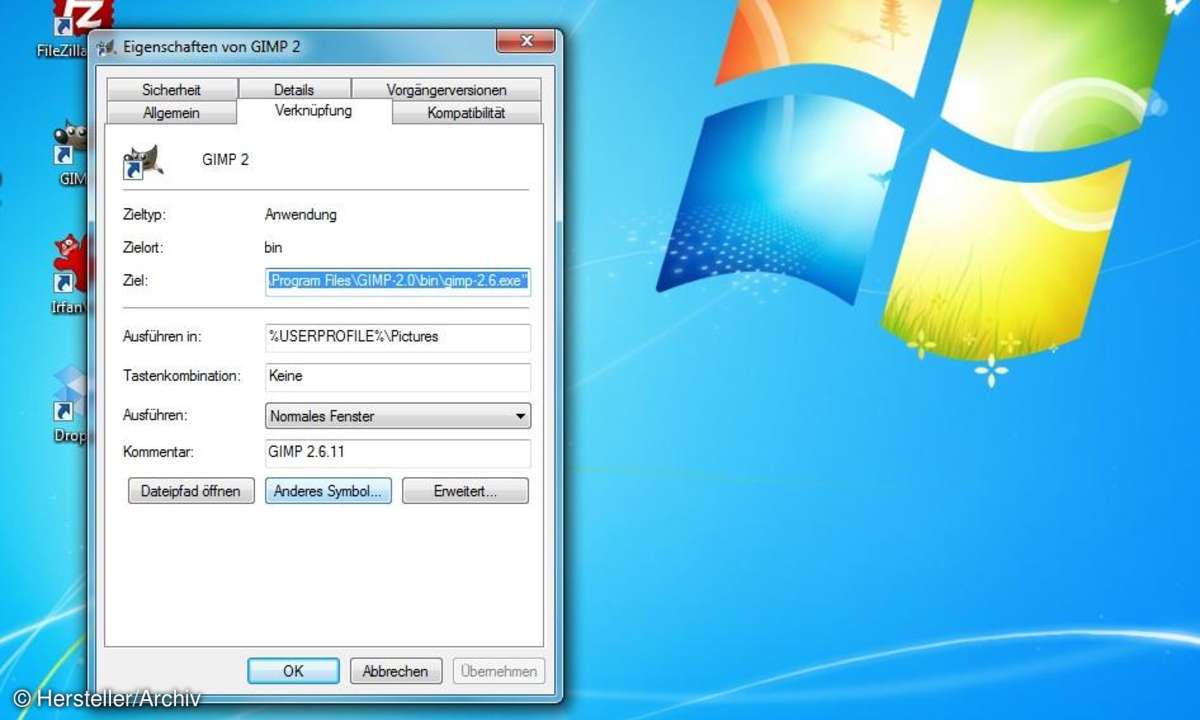Click the title bar icon of Eigenschaften dialog
The width and height of the screenshot is (1200, 720).
tap(107, 47)
